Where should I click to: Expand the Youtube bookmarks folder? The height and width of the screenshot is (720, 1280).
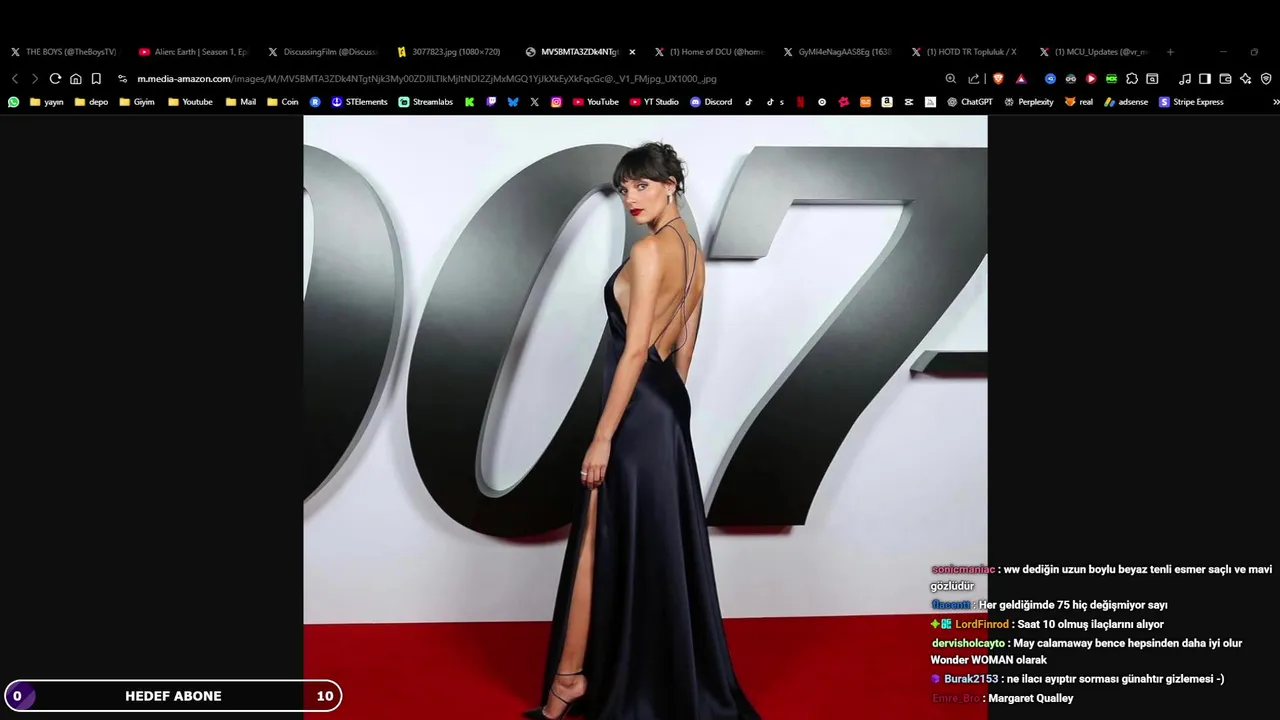pyautogui.click(x=190, y=102)
